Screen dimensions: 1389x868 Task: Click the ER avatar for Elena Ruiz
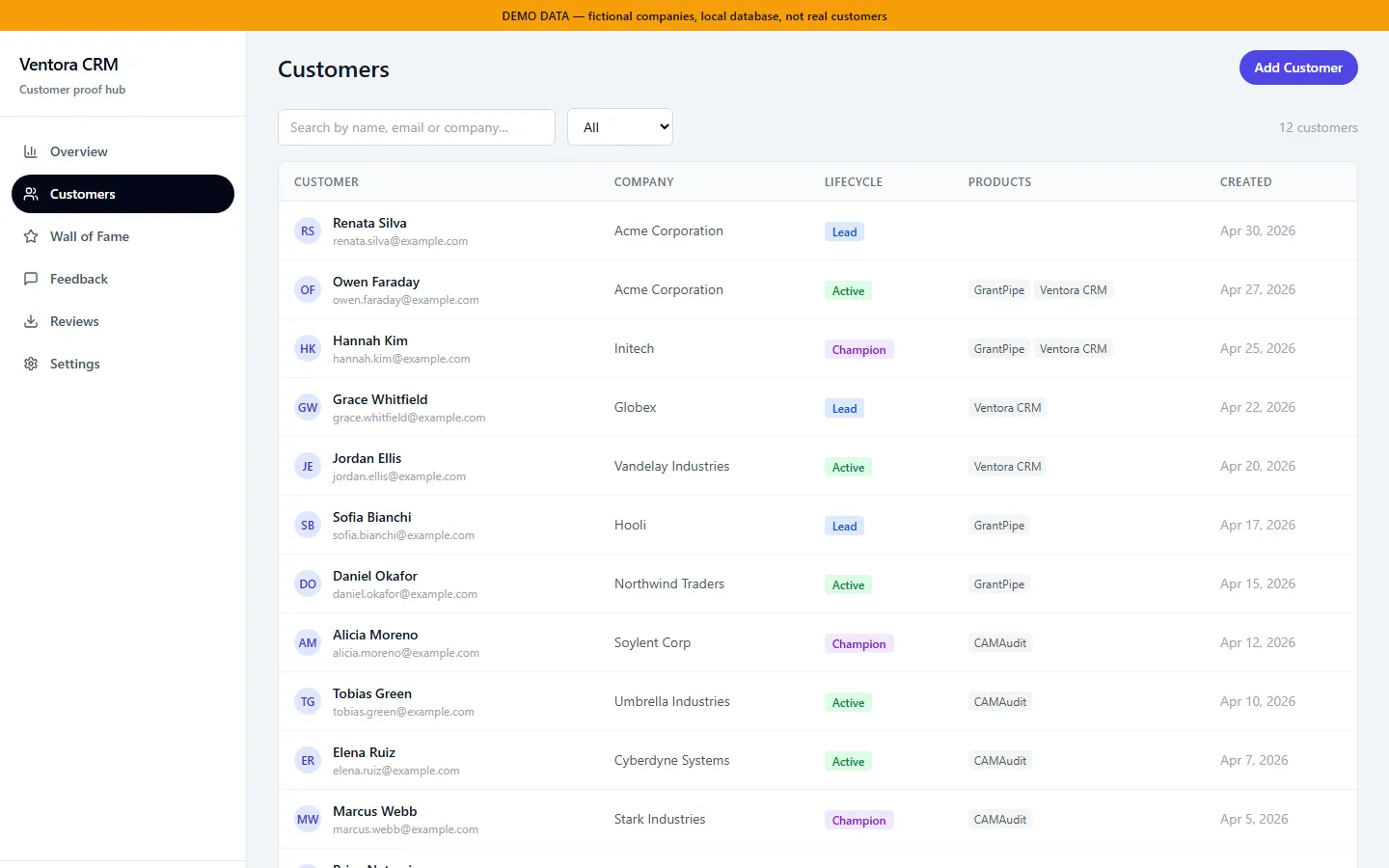[x=308, y=760]
